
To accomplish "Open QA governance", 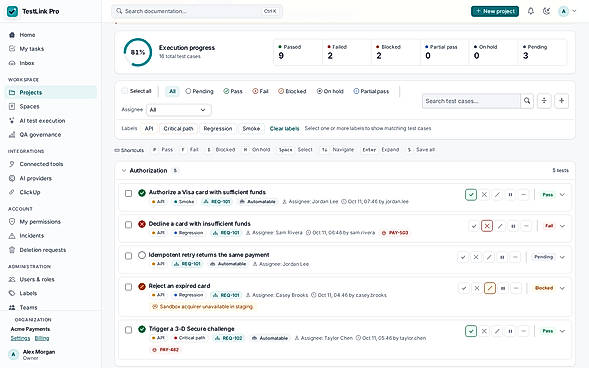I will click(50, 134).
